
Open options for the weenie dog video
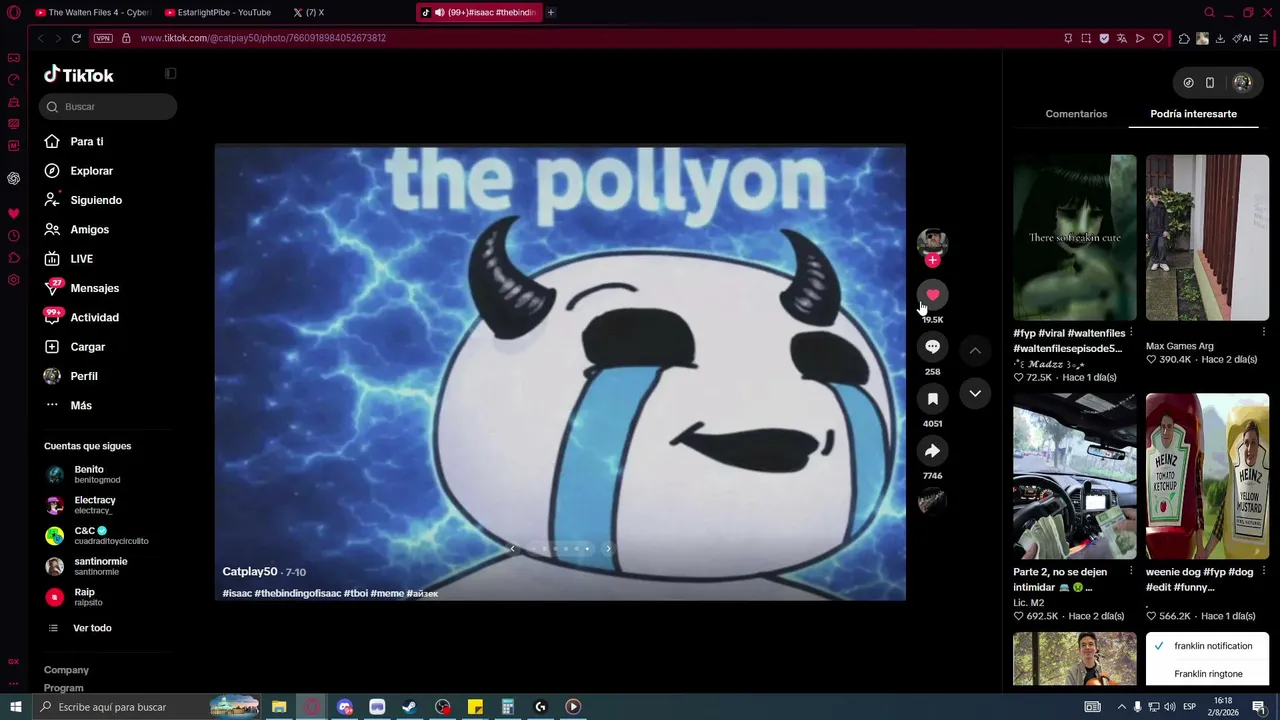tap(1263, 572)
